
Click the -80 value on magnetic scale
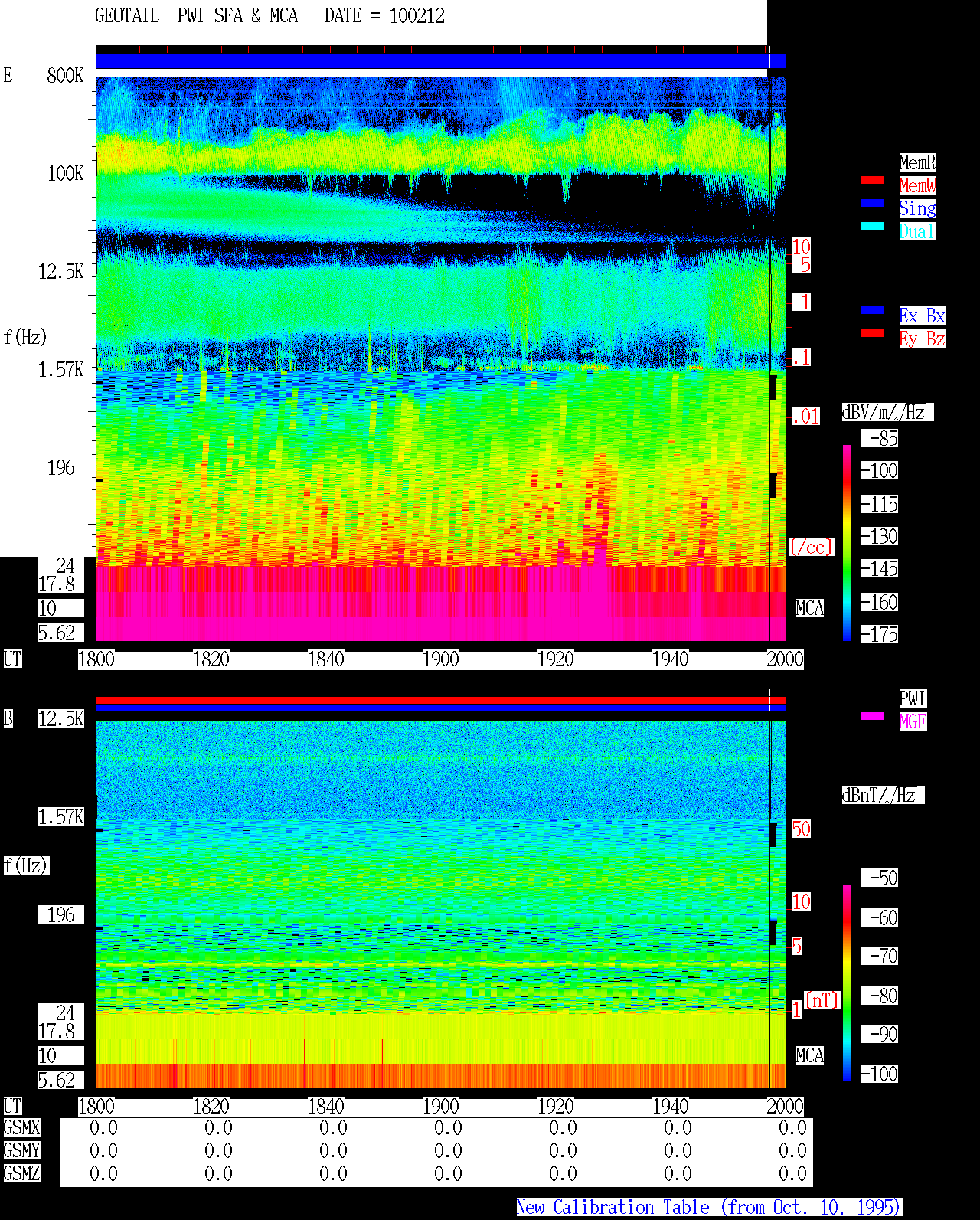880,996
